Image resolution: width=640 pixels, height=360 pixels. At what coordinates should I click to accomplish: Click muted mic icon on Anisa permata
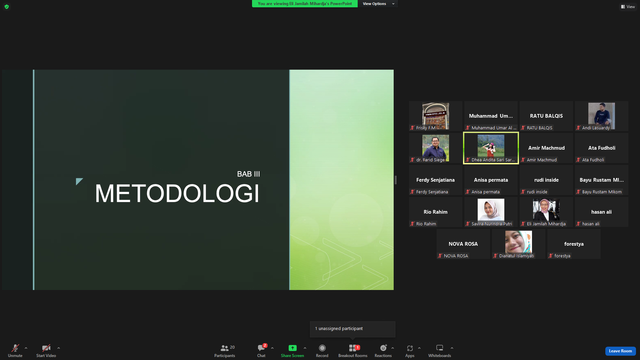(468, 192)
